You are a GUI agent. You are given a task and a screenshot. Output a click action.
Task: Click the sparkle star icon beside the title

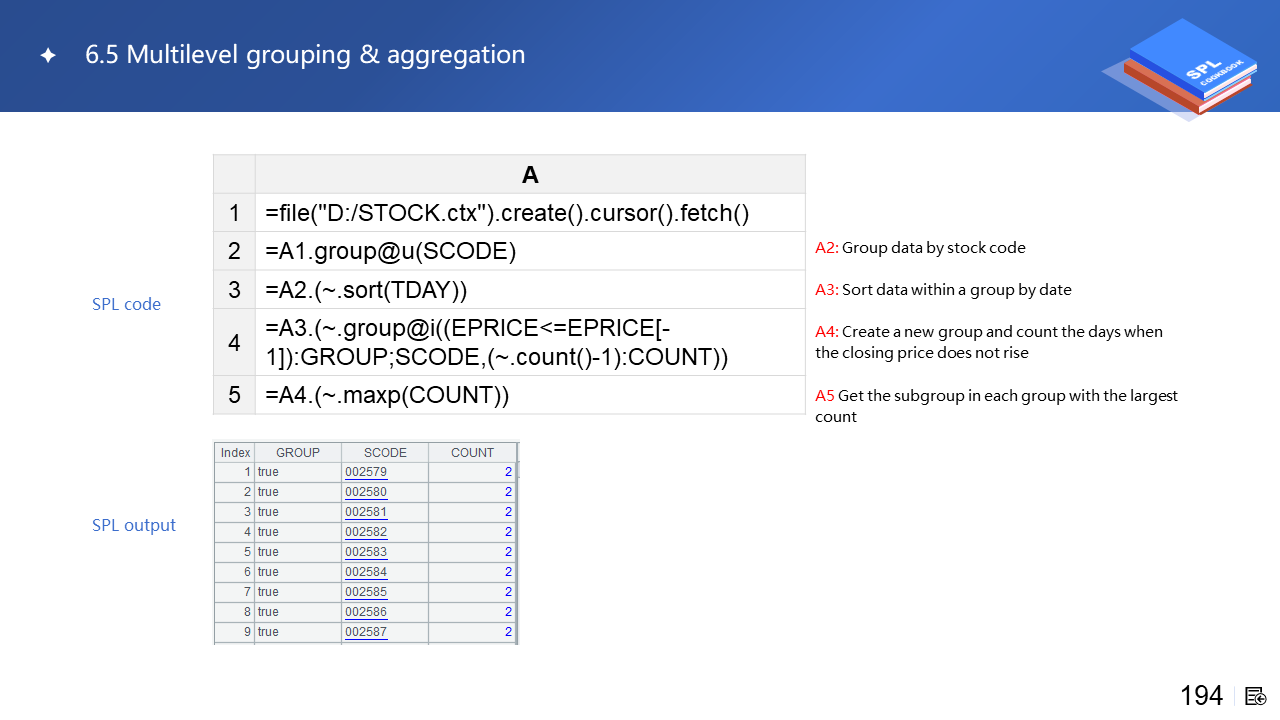click(x=48, y=56)
